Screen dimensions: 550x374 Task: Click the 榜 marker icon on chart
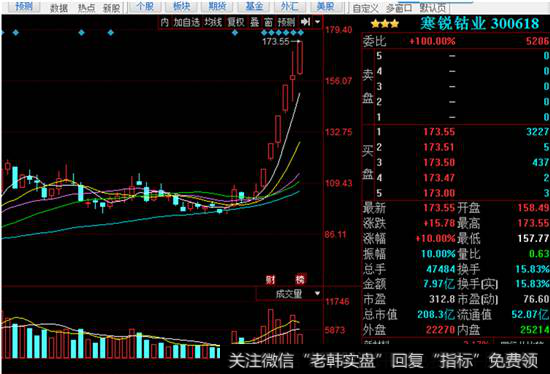[300, 280]
